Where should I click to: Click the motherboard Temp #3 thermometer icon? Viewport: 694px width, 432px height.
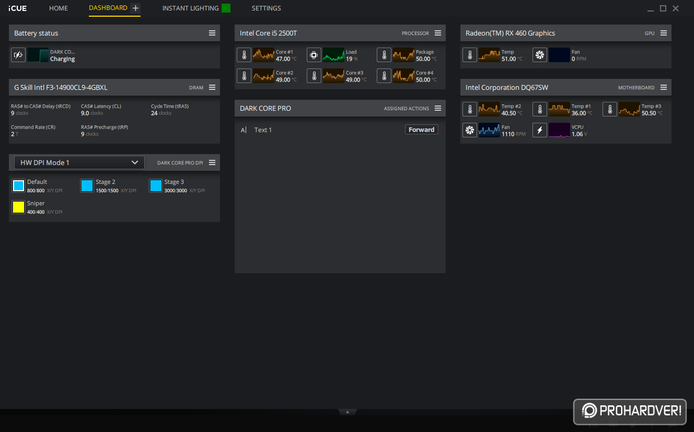pos(609,109)
